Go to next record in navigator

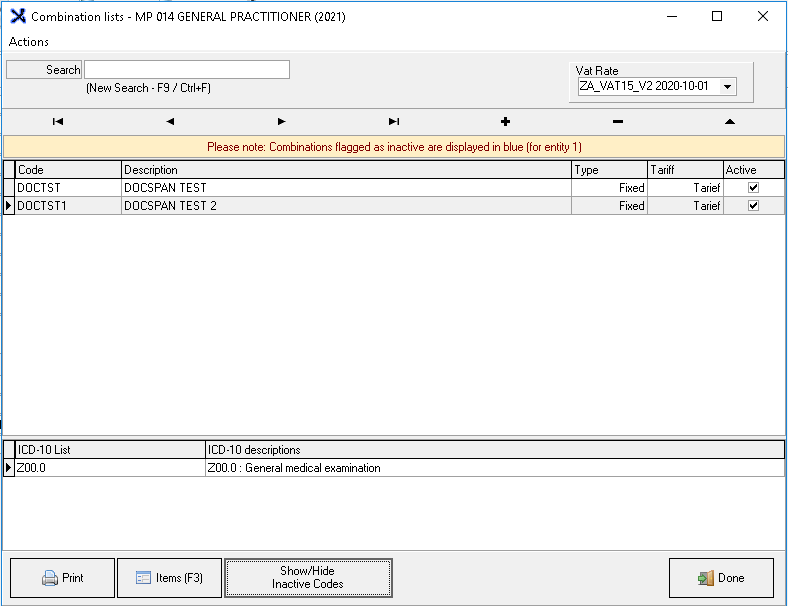pos(282,122)
